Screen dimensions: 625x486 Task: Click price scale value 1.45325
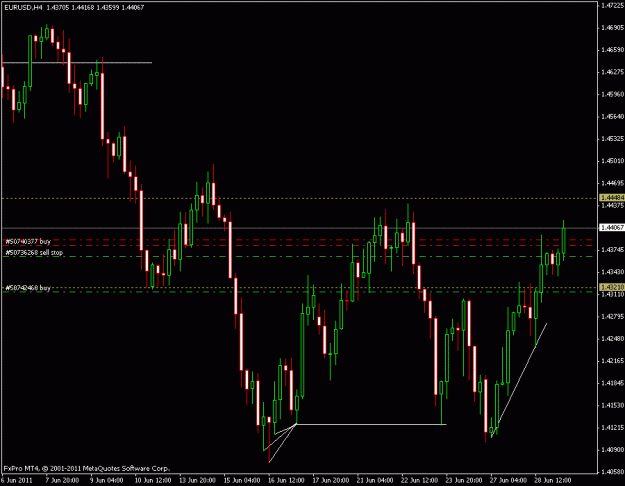point(612,139)
